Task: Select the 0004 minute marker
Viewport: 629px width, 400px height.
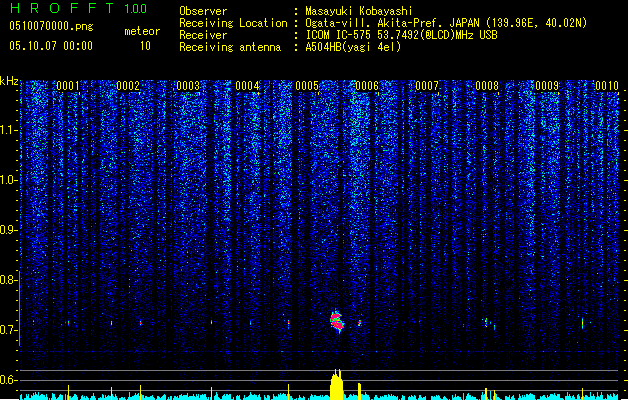Action: point(248,86)
